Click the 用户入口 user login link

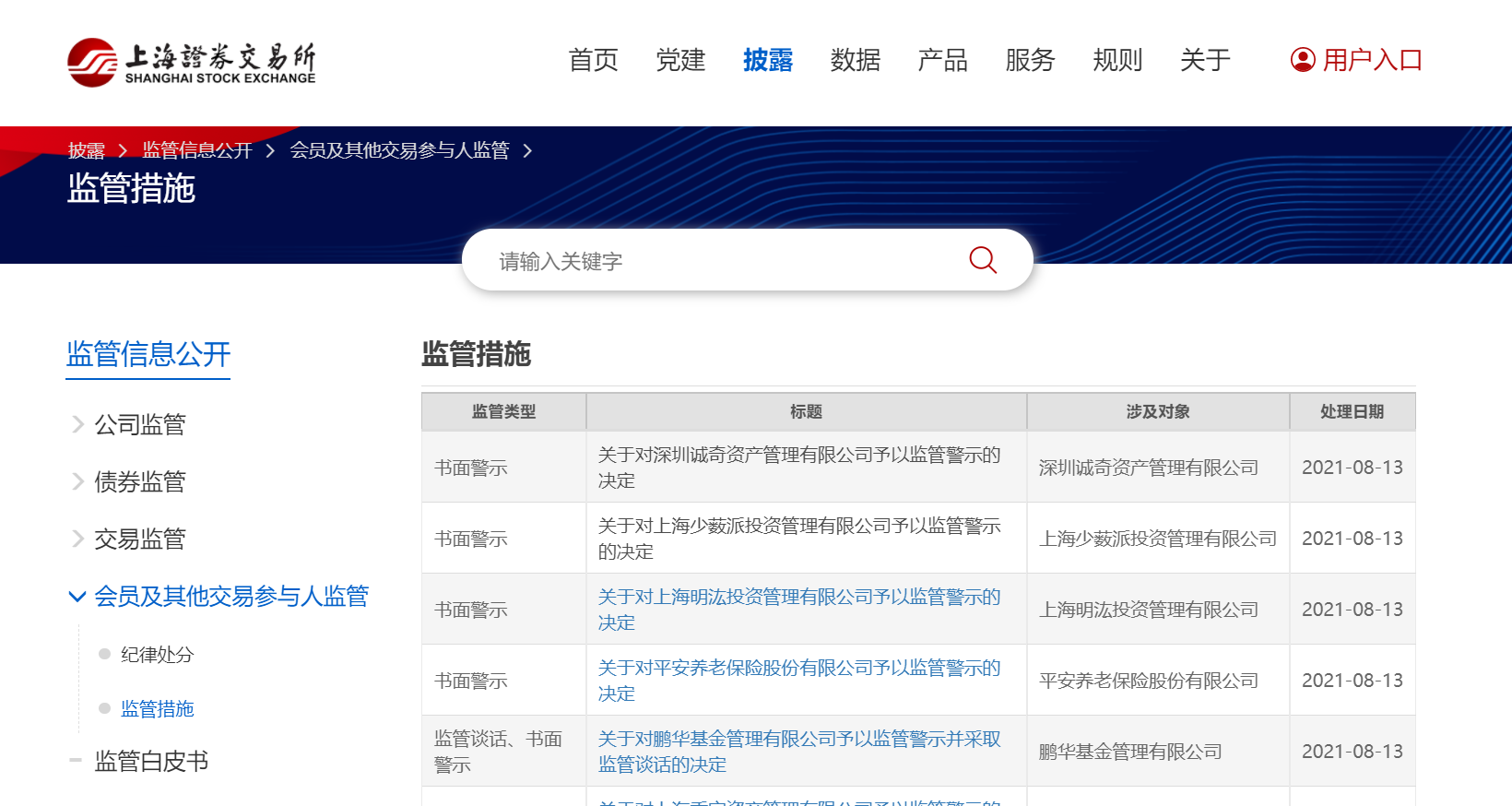pyautogui.click(x=1373, y=60)
